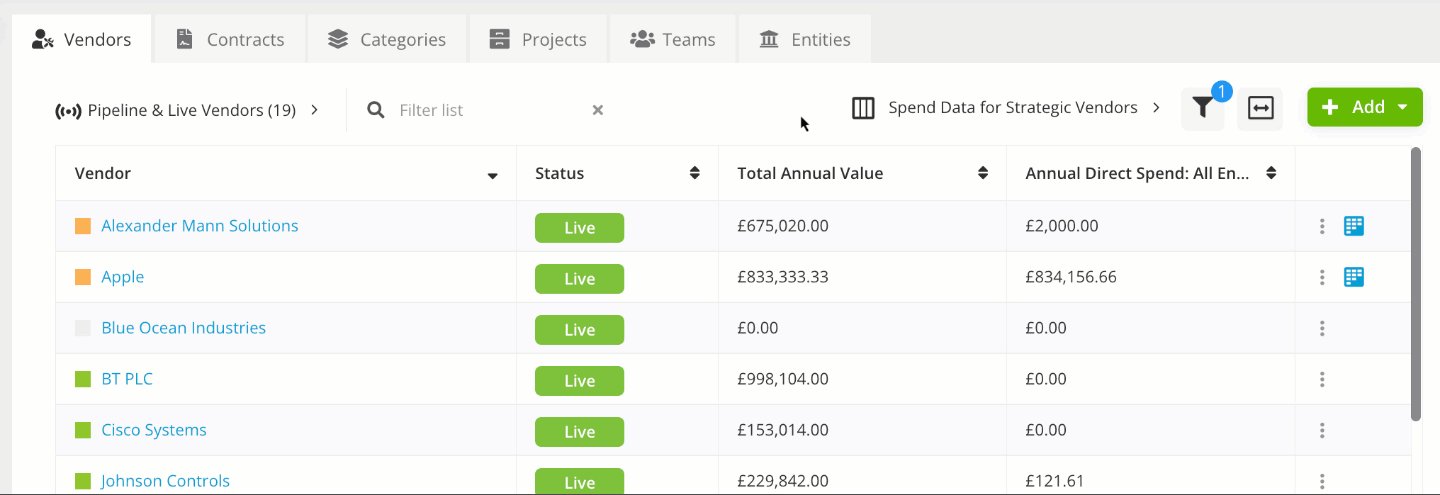This screenshot has height=495, width=1440.
Task: Open spreadsheet icon in Apple row
Action: 1354,277
